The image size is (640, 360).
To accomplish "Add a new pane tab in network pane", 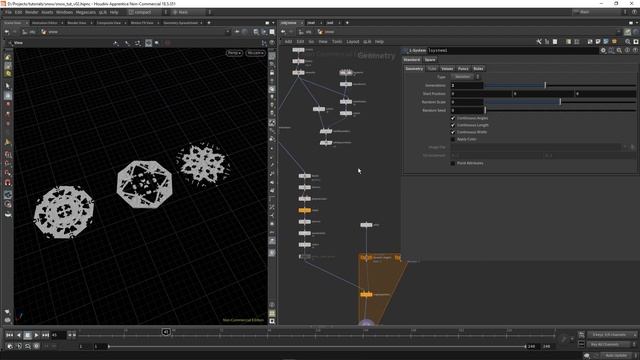I will [347, 23].
